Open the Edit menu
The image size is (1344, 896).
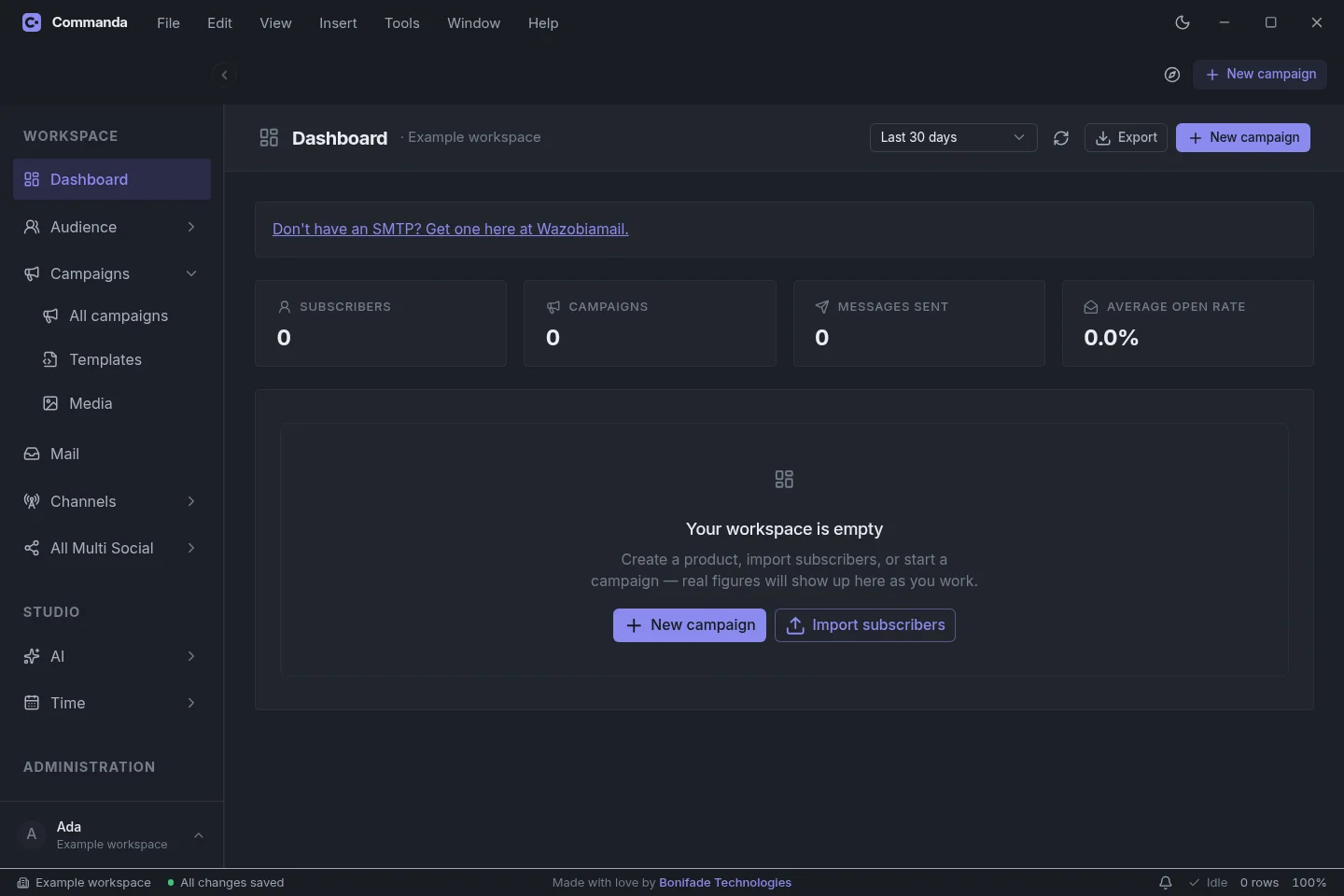click(x=220, y=23)
